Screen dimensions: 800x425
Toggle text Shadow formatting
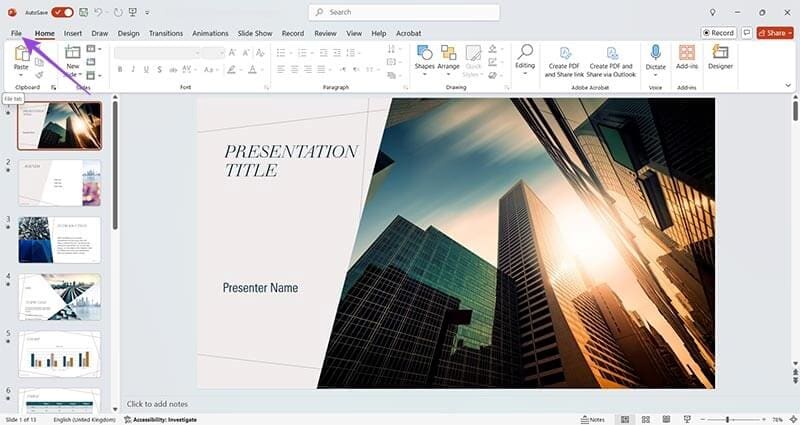click(160, 69)
